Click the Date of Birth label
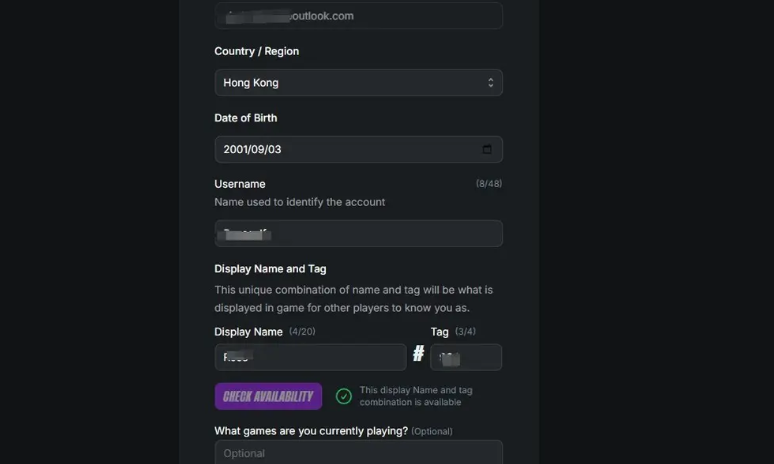 246,118
